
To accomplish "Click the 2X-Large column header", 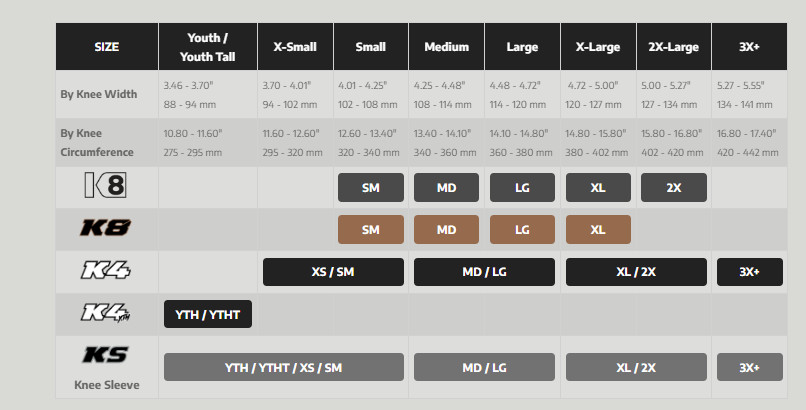I will (x=674, y=47).
